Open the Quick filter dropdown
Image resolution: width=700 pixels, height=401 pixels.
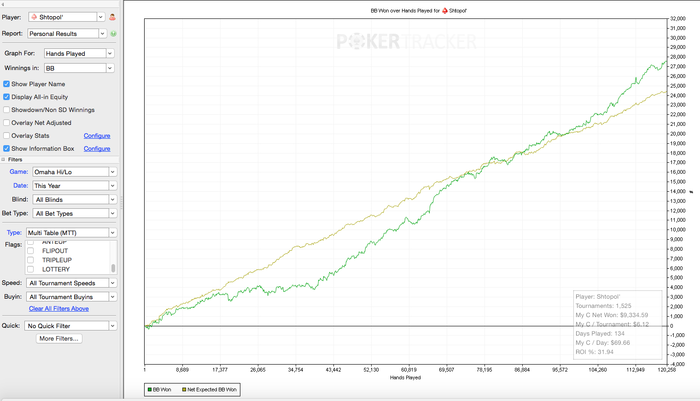click(x=71, y=326)
